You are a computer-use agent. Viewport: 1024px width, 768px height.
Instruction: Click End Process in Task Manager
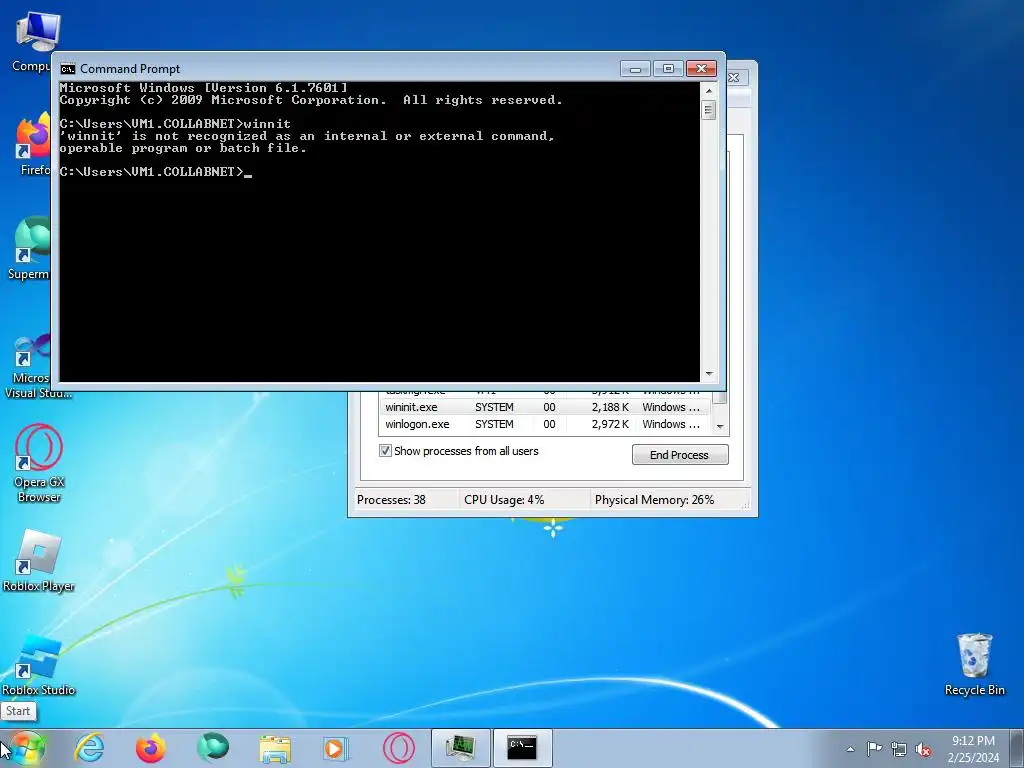click(x=680, y=455)
